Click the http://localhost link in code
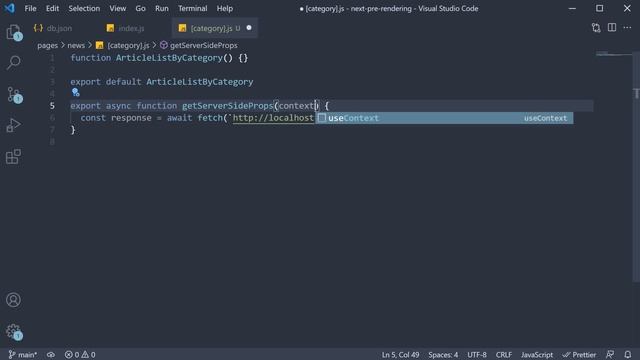640x360 pixels. click(273, 118)
